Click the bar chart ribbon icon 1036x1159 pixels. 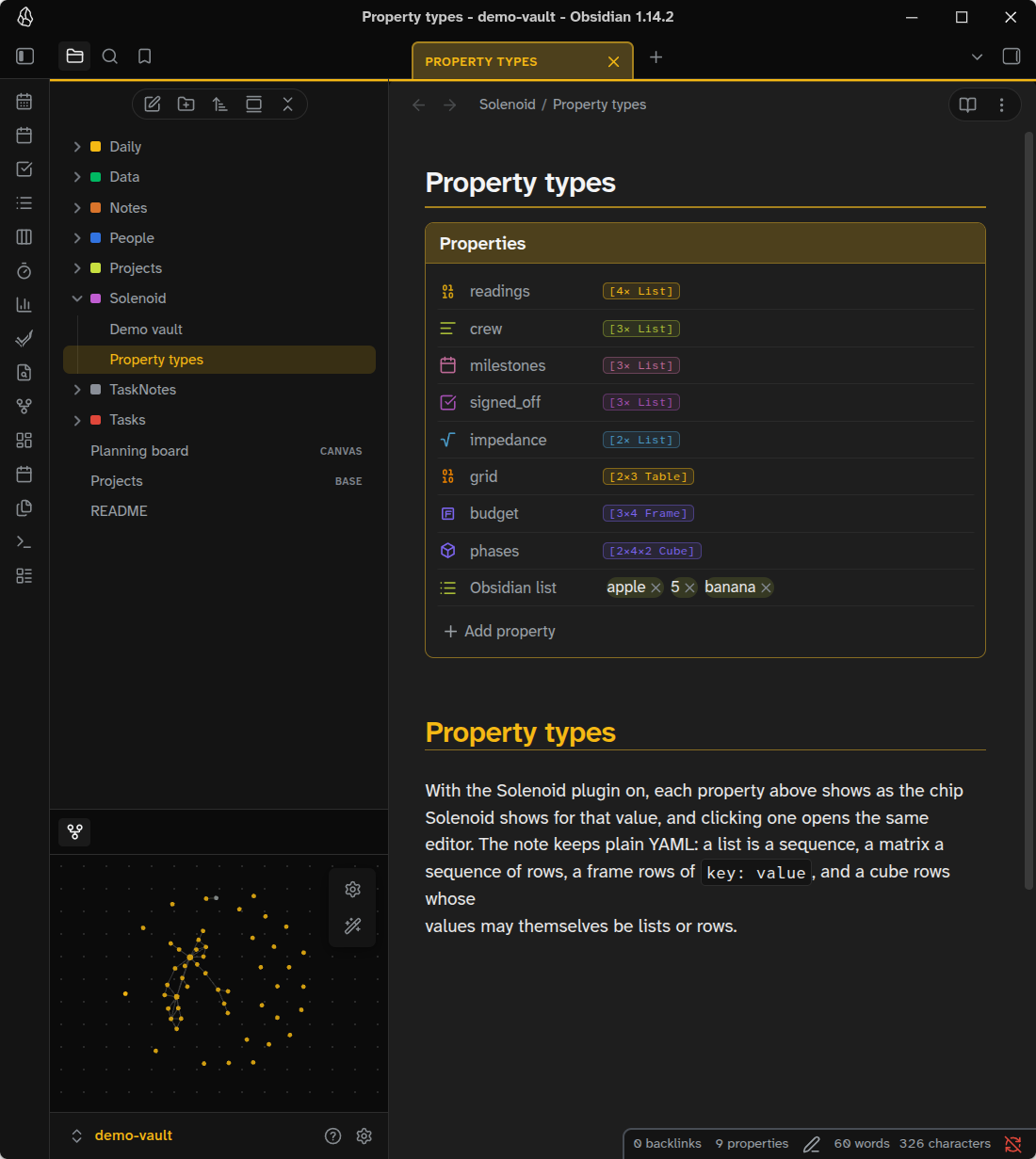pos(24,305)
